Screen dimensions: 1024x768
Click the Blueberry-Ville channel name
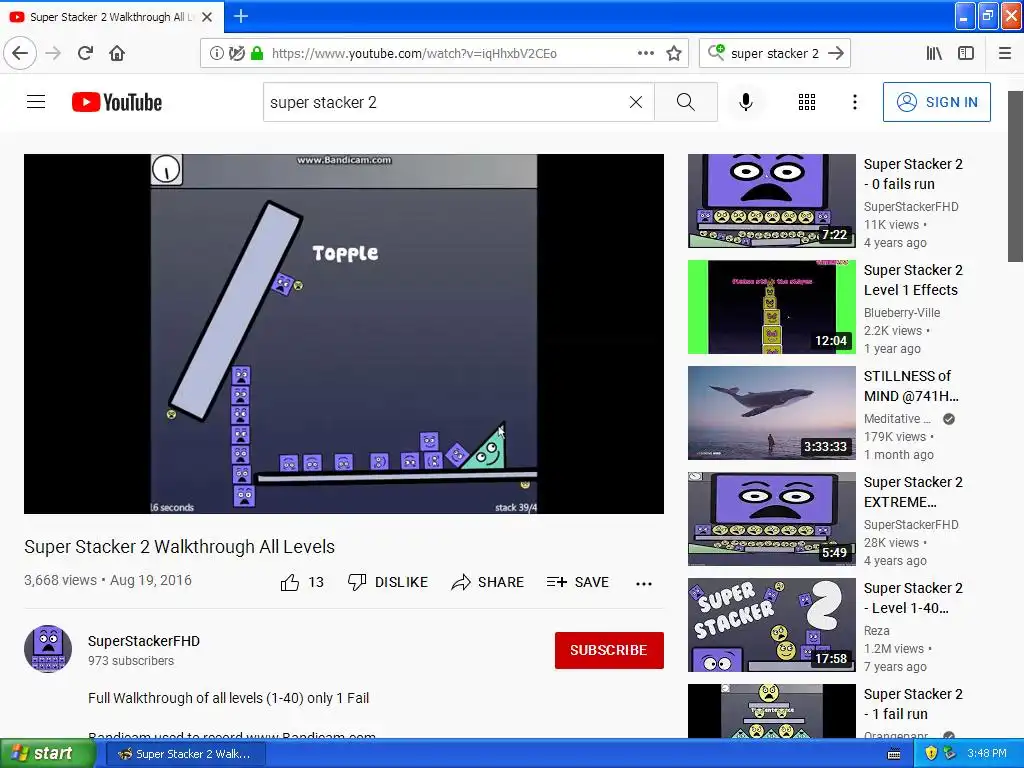pos(902,312)
